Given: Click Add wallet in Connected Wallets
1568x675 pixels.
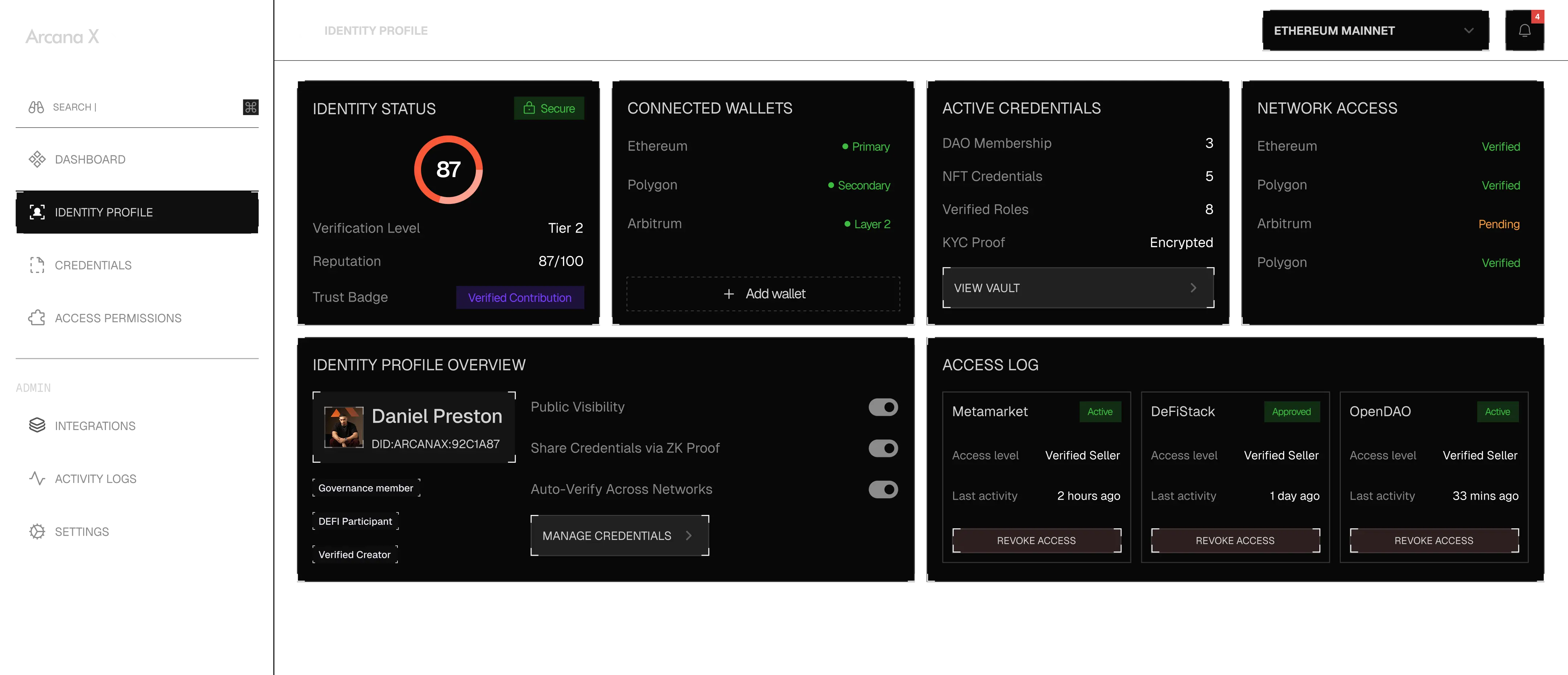Looking at the screenshot, I should (763, 293).
